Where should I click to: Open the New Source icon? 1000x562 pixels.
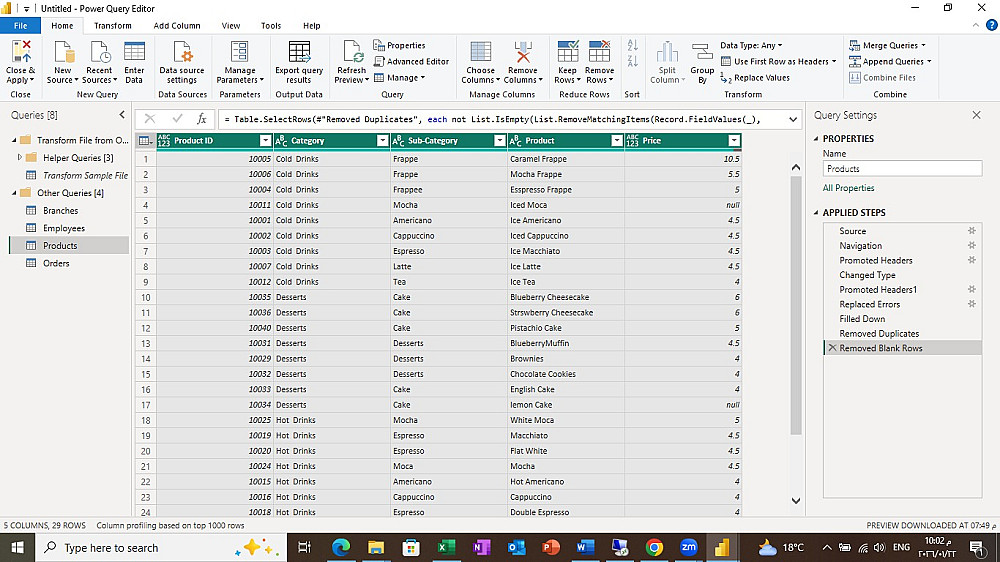click(x=63, y=52)
